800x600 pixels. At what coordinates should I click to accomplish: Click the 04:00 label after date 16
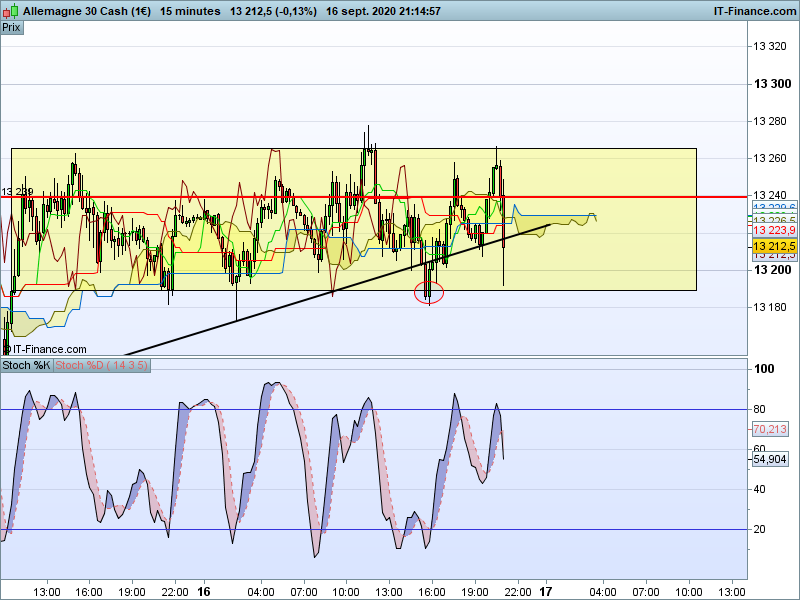point(260,592)
